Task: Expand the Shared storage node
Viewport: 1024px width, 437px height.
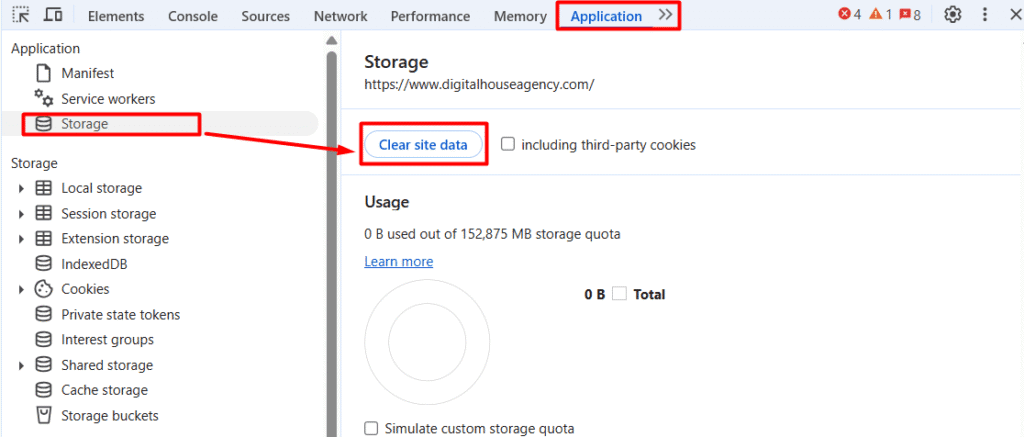Action: (21, 365)
